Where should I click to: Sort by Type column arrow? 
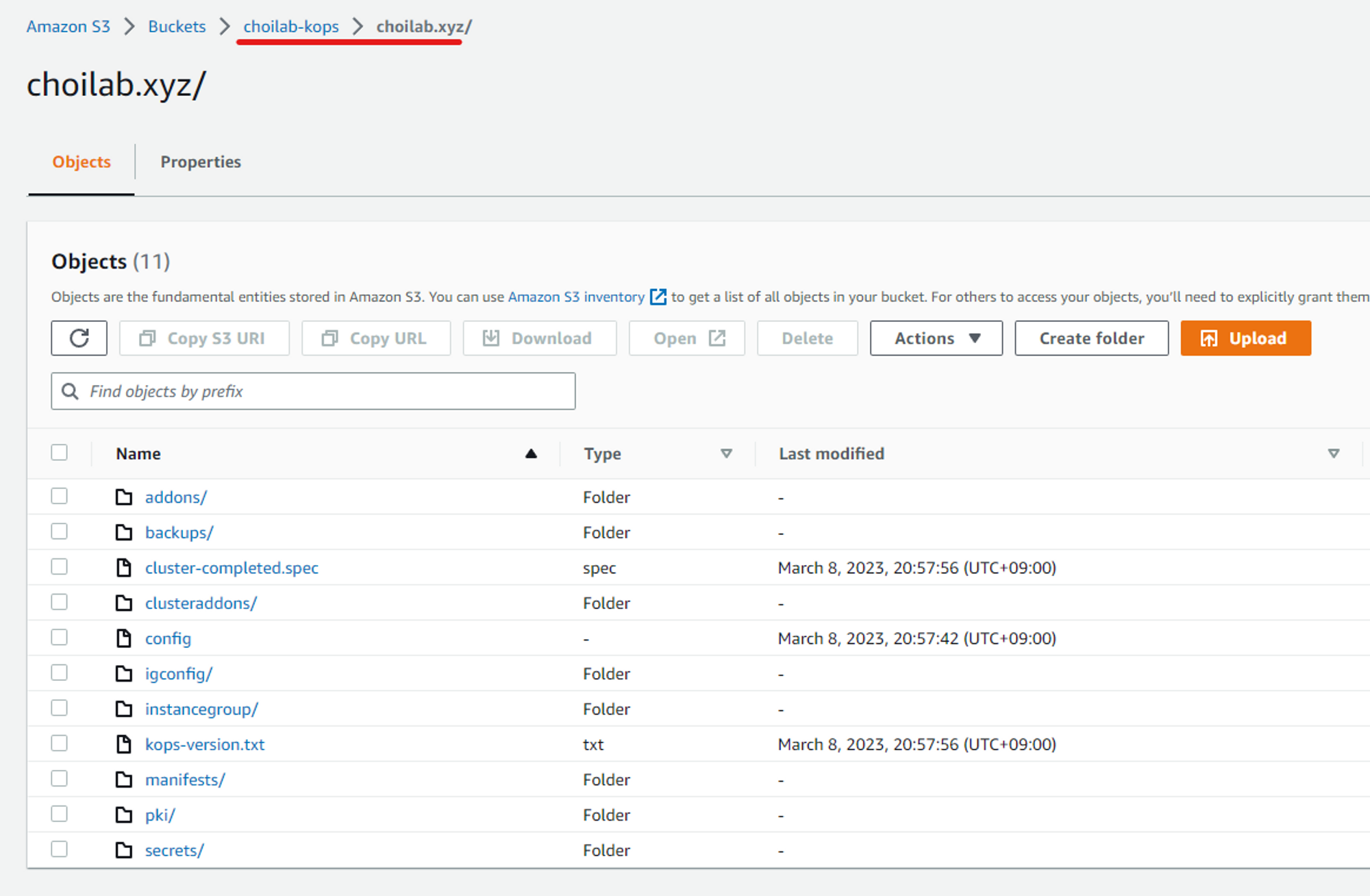(726, 453)
